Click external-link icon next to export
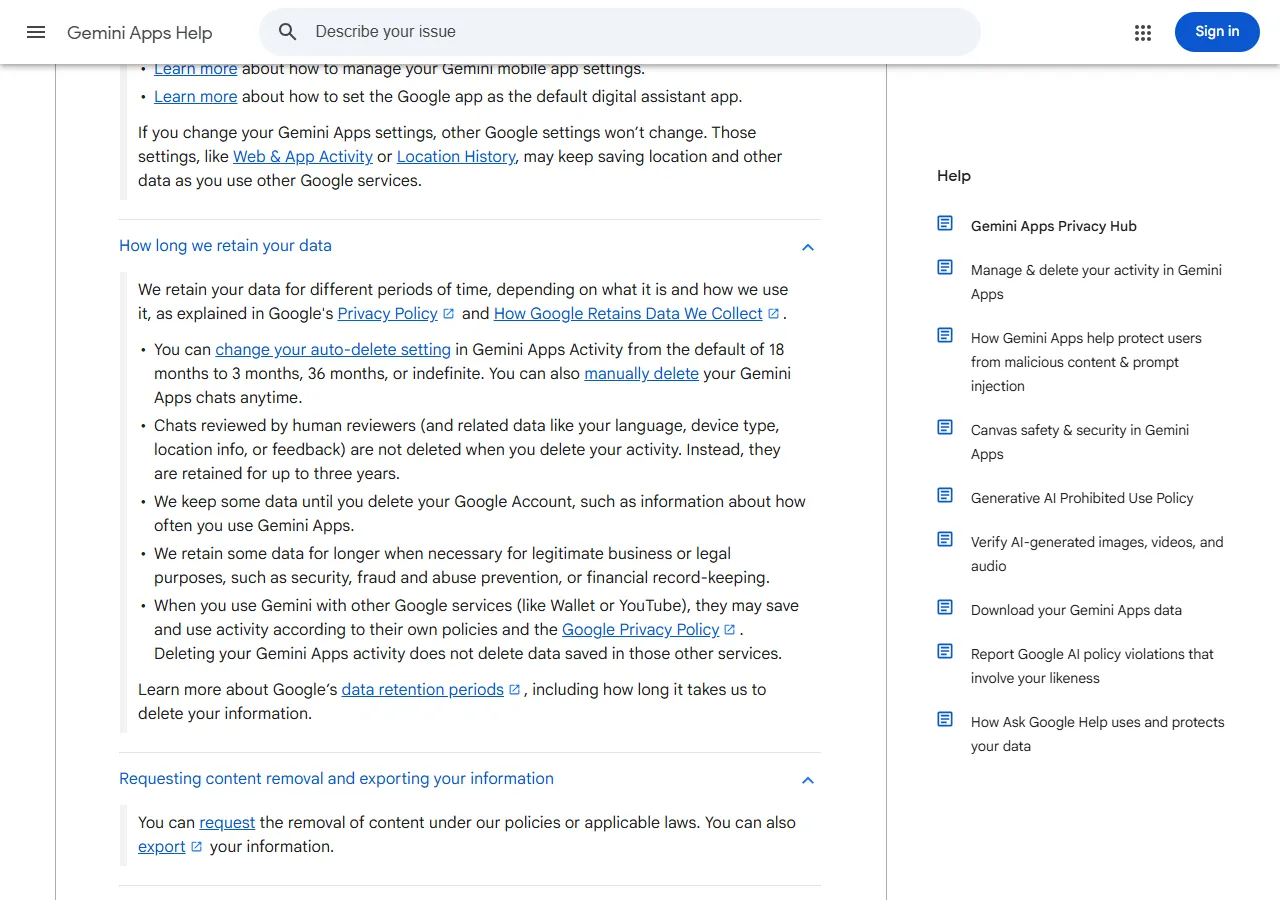 click(x=196, y=847)
